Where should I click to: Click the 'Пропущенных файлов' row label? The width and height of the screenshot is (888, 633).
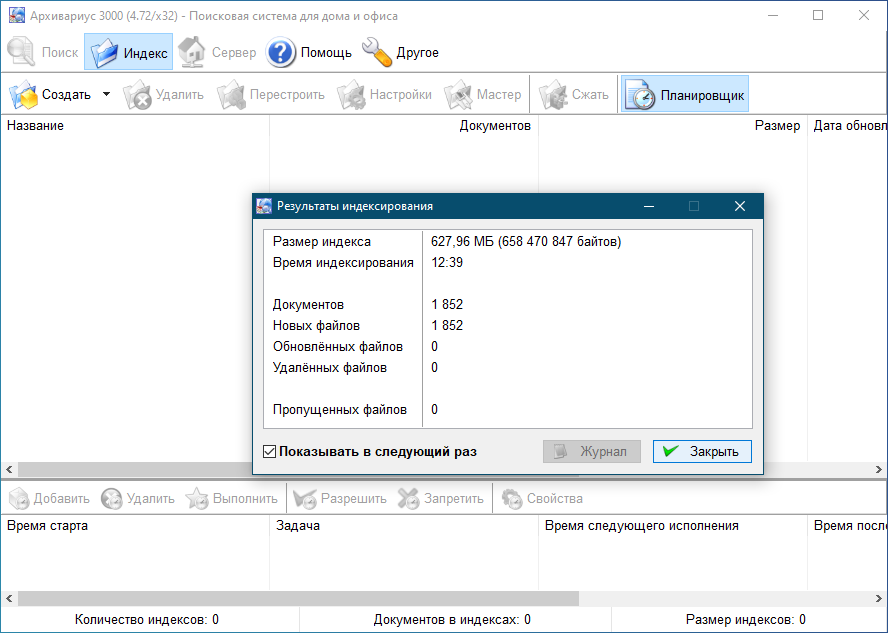[340, 409]
